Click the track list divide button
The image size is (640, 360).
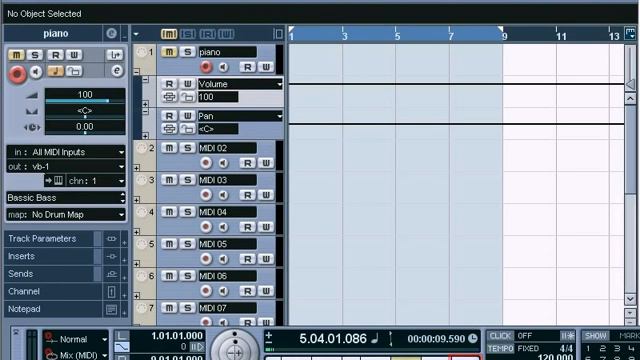click(x=278, y=34)
